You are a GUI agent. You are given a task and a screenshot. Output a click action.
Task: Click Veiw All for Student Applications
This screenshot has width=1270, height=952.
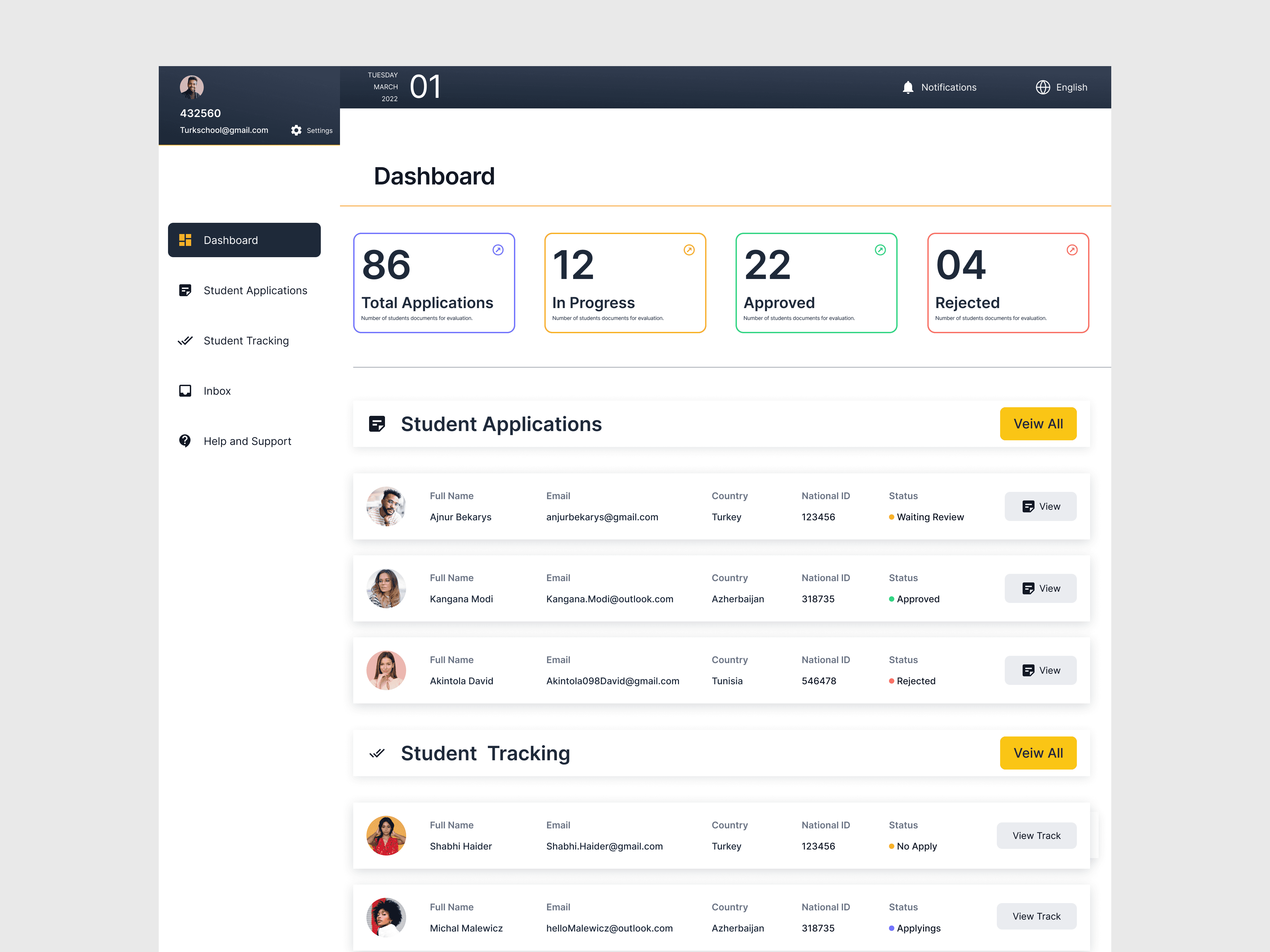(x=1037, y=424)
